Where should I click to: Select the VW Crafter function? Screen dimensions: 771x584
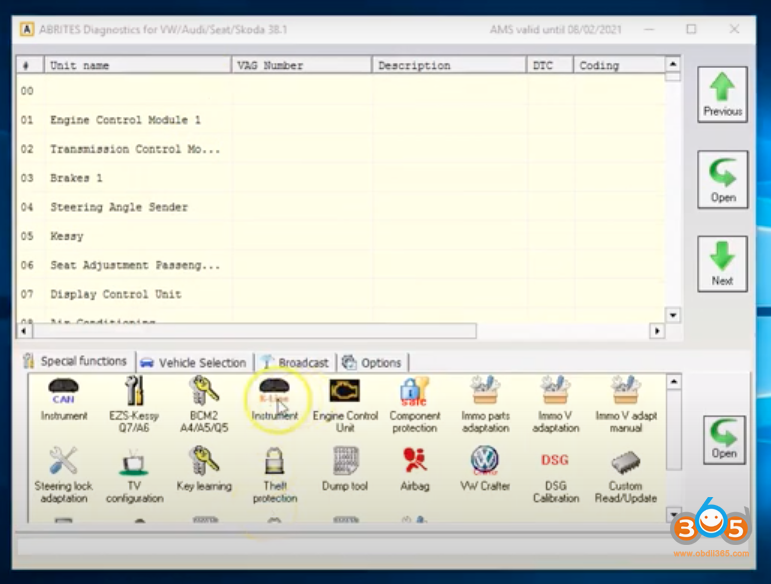tap(485, 469)
